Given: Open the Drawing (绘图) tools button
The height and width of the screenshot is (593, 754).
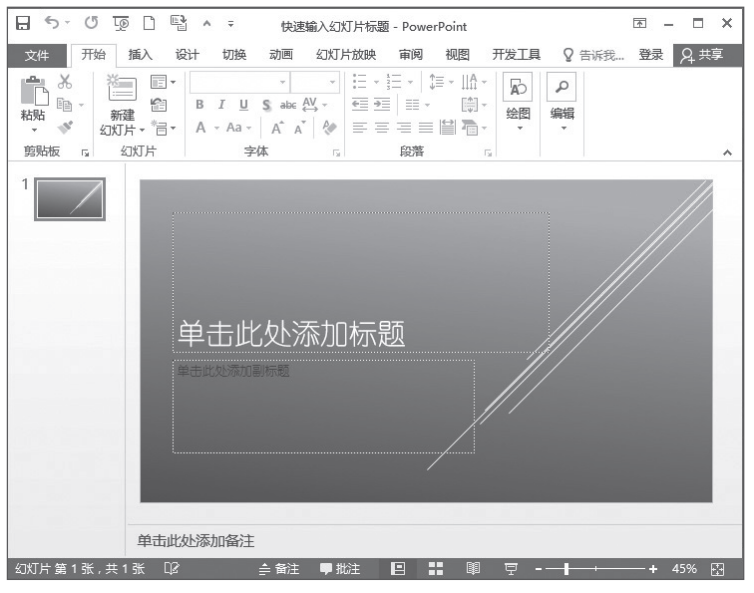Looking at the screenshot, I should tap(518, 102).
